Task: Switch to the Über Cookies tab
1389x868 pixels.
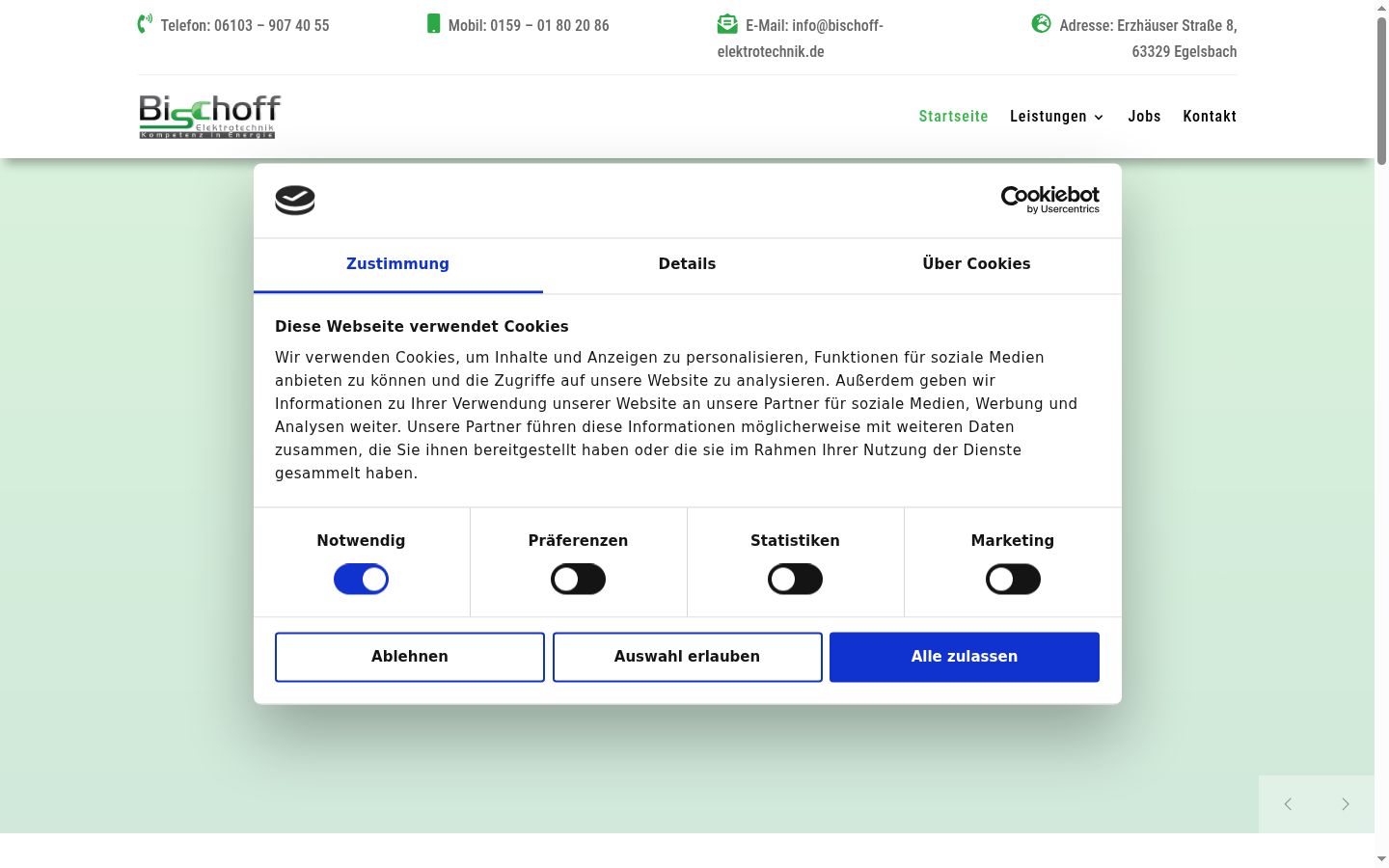Action: tap(976, 264)
